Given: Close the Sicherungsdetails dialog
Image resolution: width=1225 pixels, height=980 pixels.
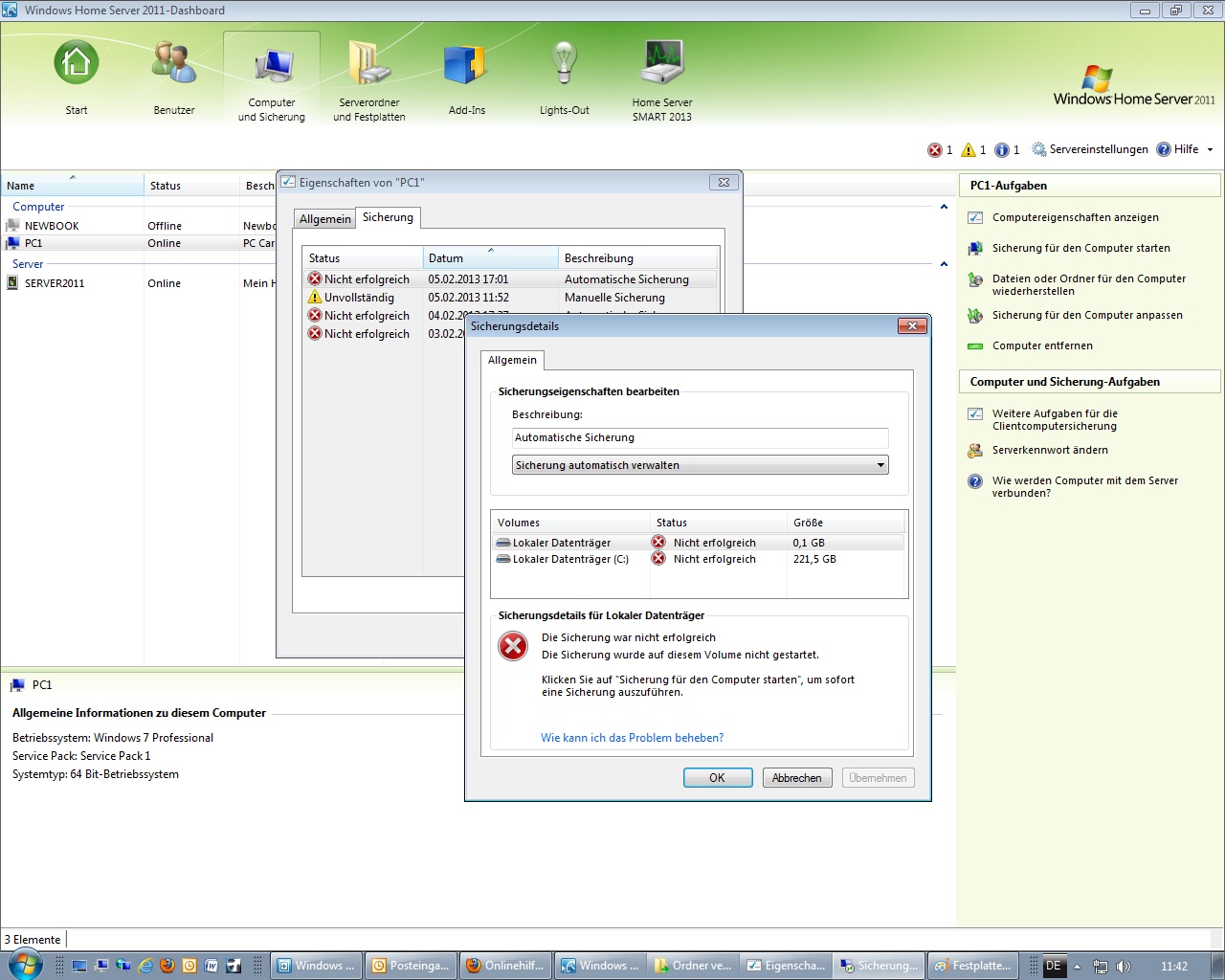Looking at the screenshot, I should (912, 325).
